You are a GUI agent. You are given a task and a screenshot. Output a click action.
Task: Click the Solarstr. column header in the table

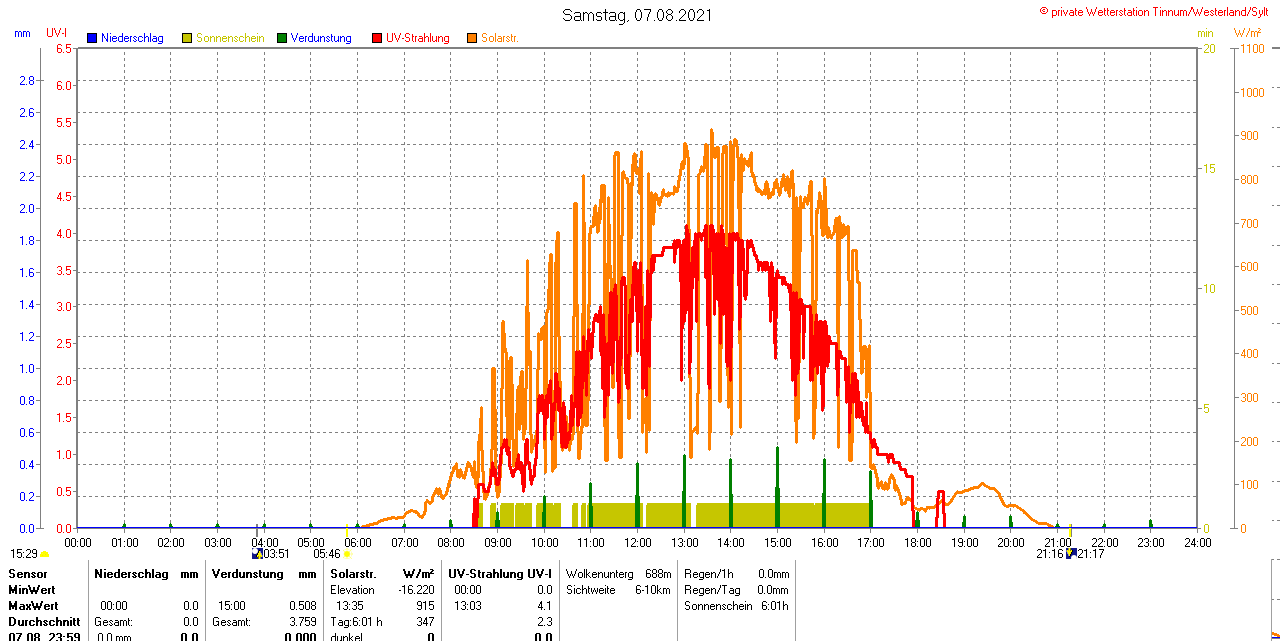(x=353, y=574)
